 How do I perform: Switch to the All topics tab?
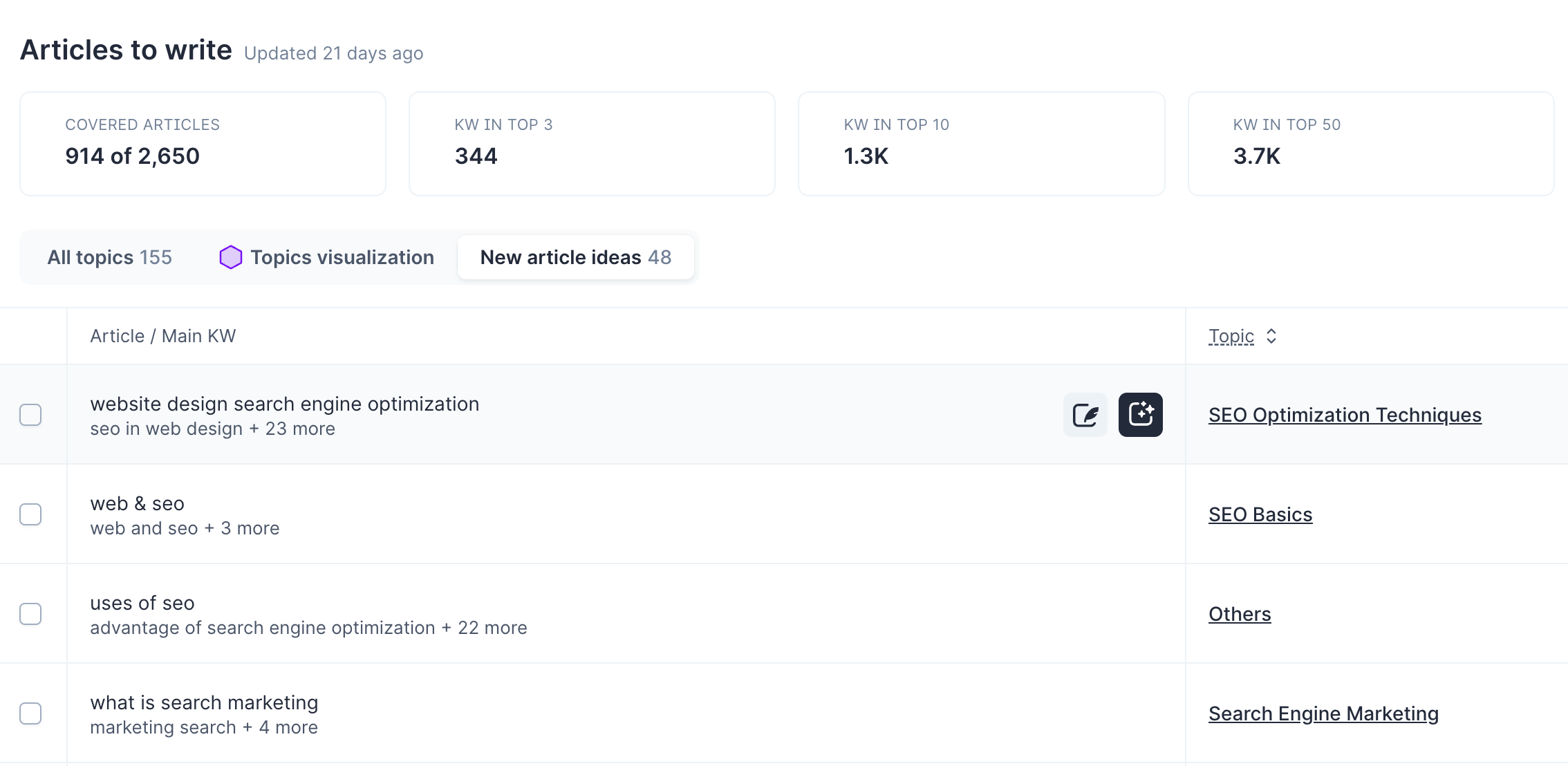109,257
